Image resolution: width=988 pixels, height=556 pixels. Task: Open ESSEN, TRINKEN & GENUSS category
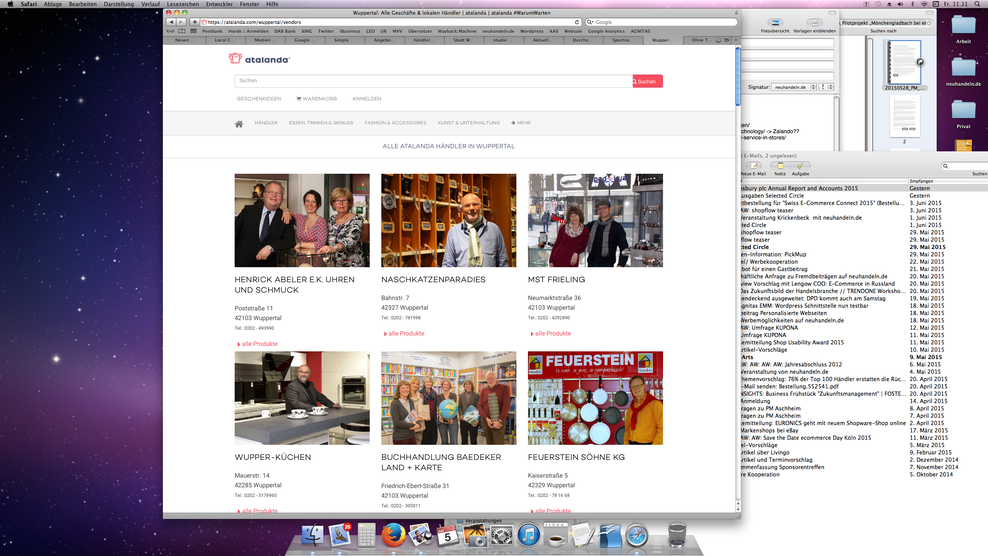pos(321,123)
